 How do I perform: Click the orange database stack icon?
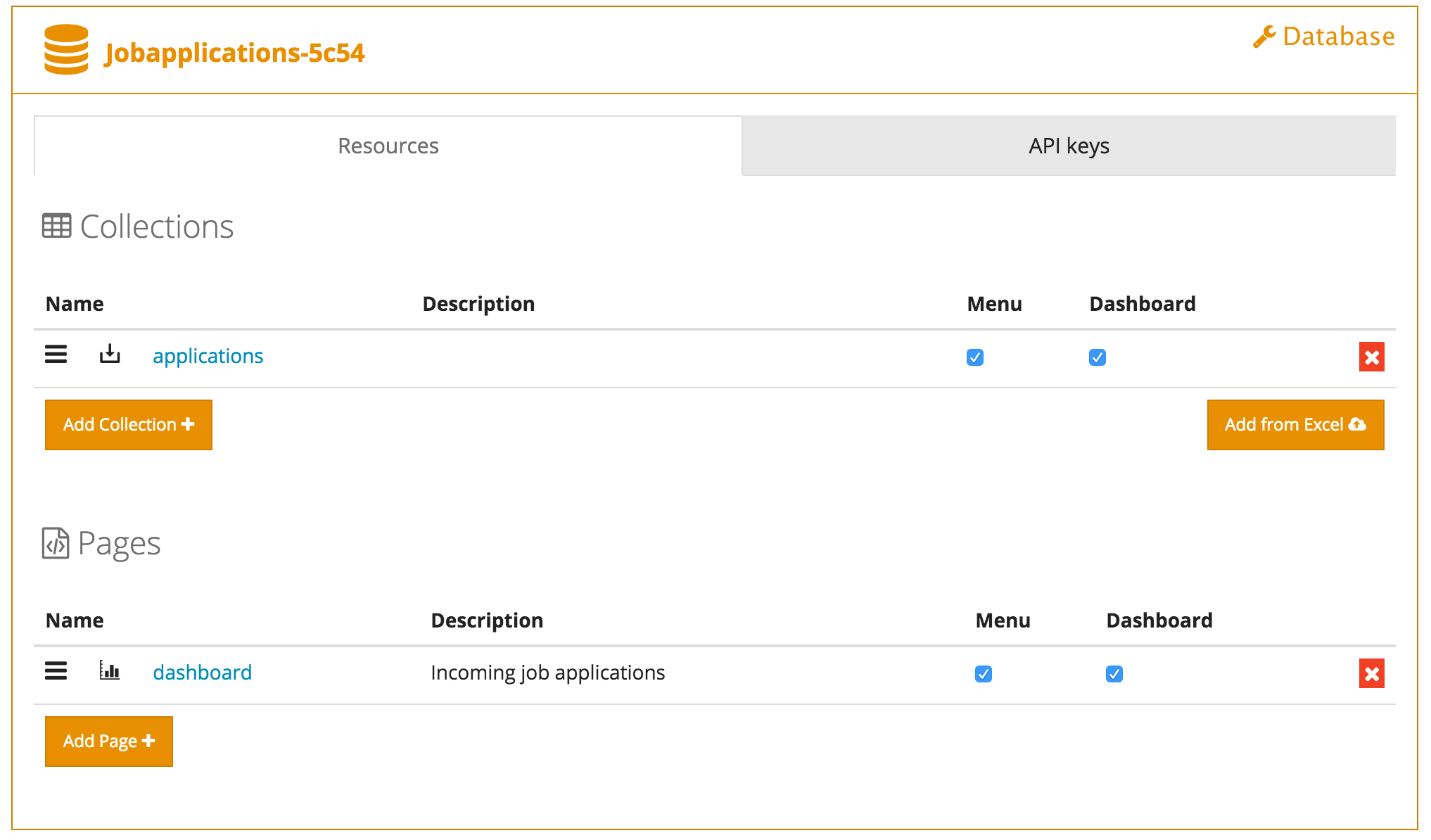point(66,50)
